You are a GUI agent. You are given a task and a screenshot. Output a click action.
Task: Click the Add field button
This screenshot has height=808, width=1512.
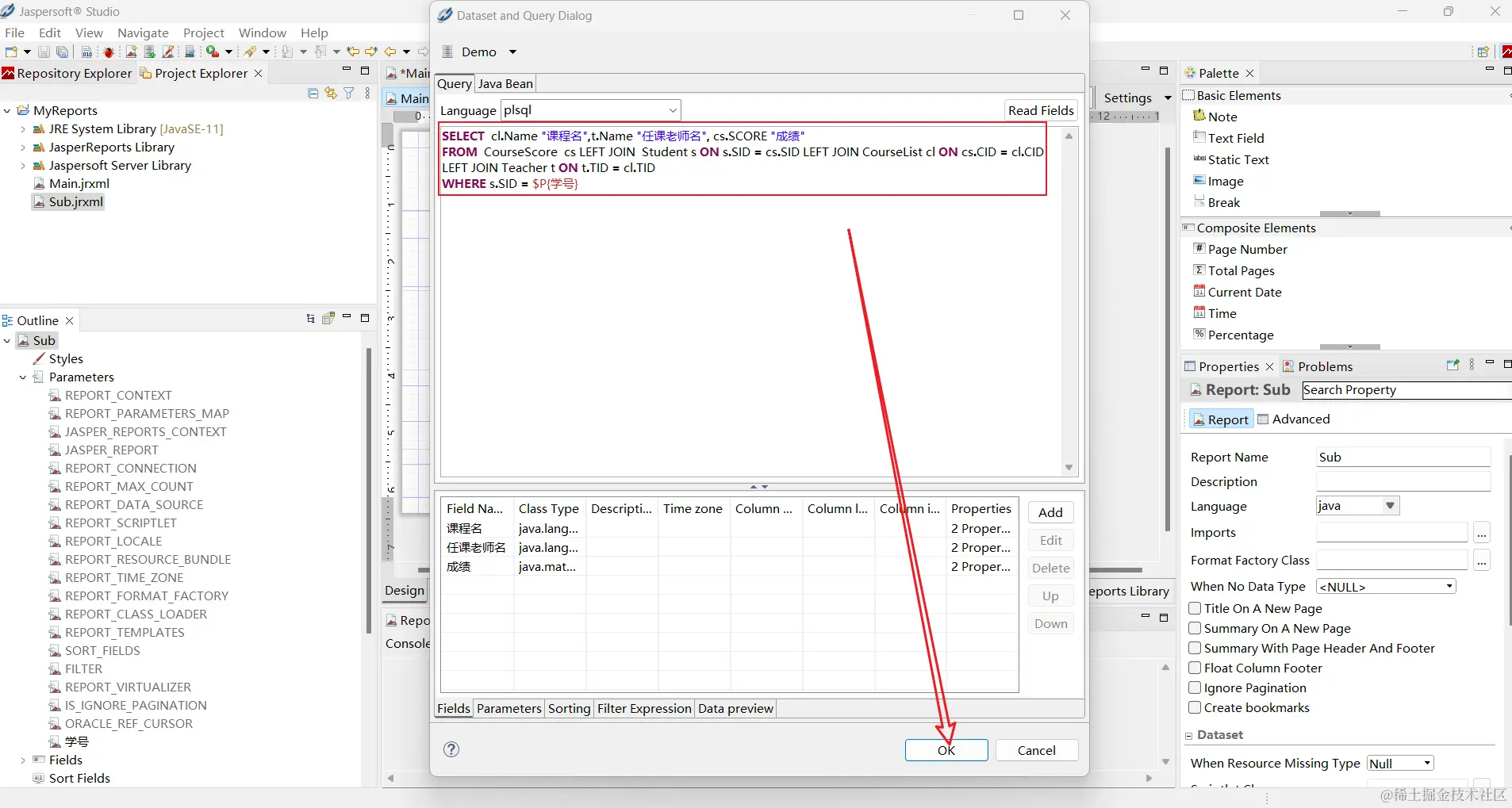click(1050, 513)
